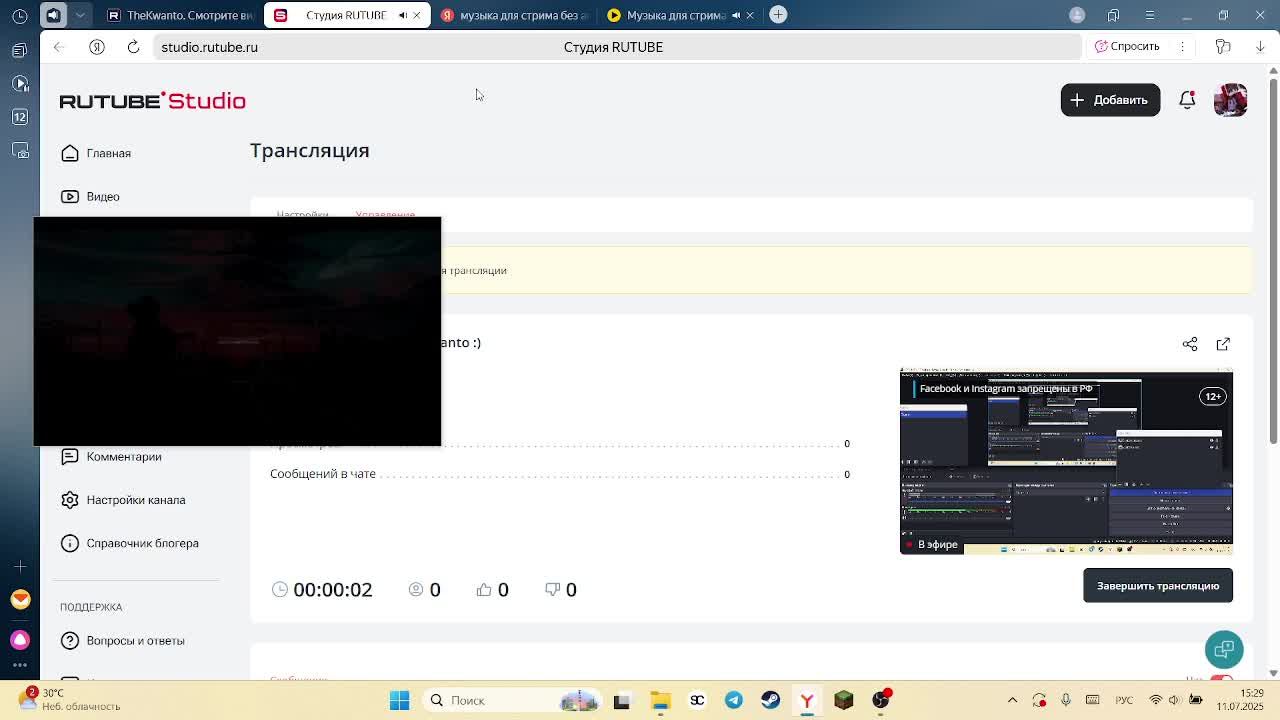Toggle the browser sound speaker button

[54, 15]
